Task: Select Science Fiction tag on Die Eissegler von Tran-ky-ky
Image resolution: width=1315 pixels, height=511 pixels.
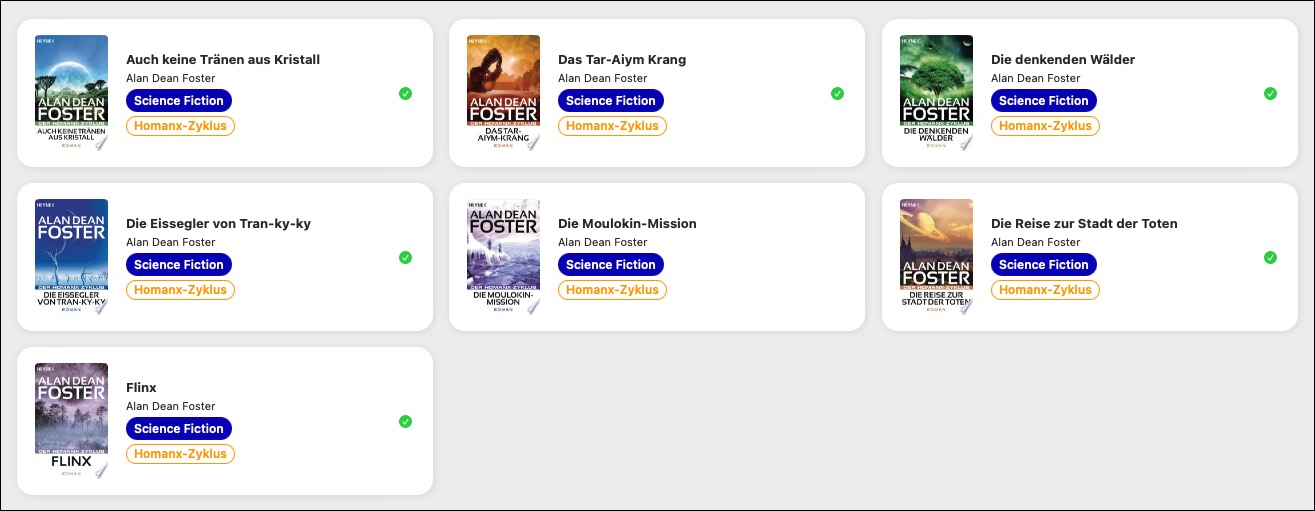Action: 179,264
